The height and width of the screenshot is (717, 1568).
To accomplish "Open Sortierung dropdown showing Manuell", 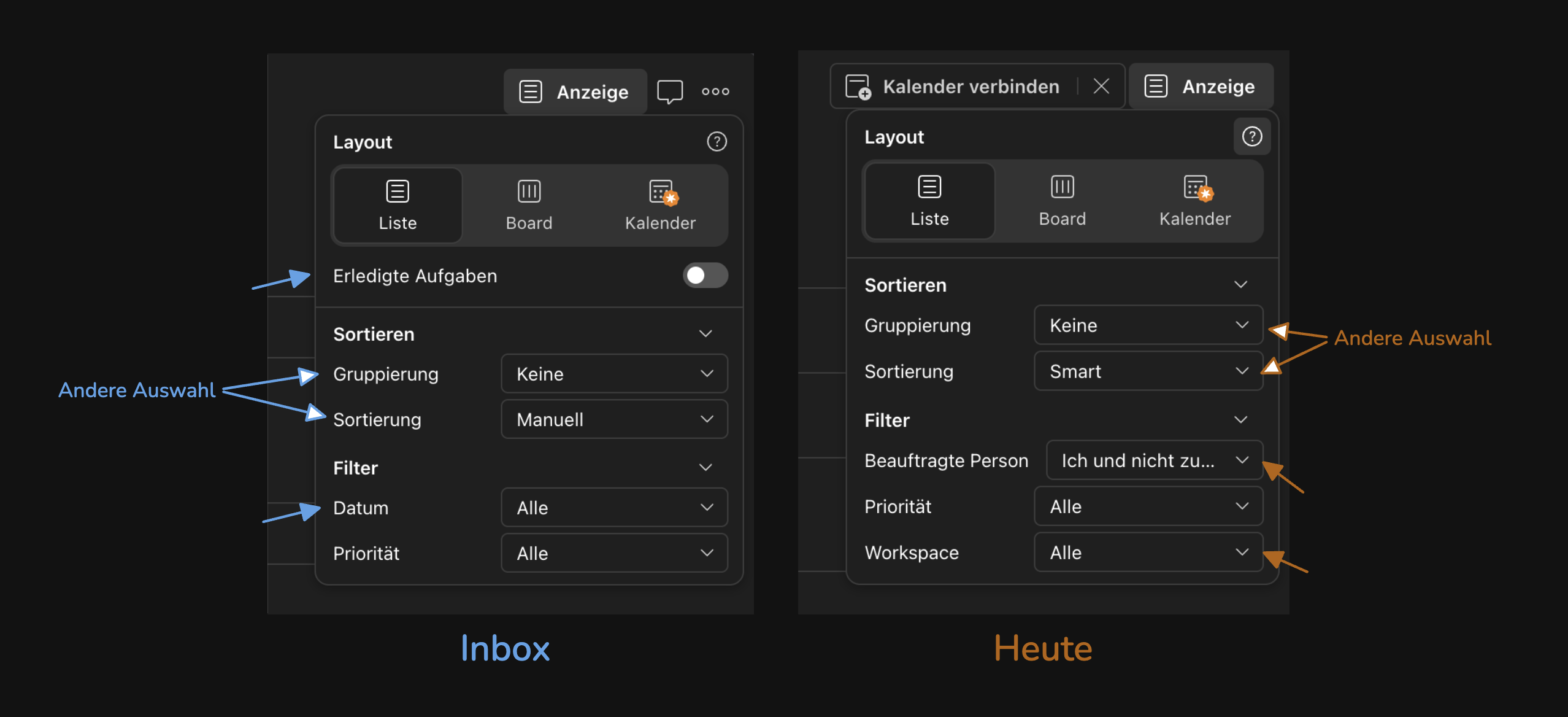I will (x=614, y=419).
